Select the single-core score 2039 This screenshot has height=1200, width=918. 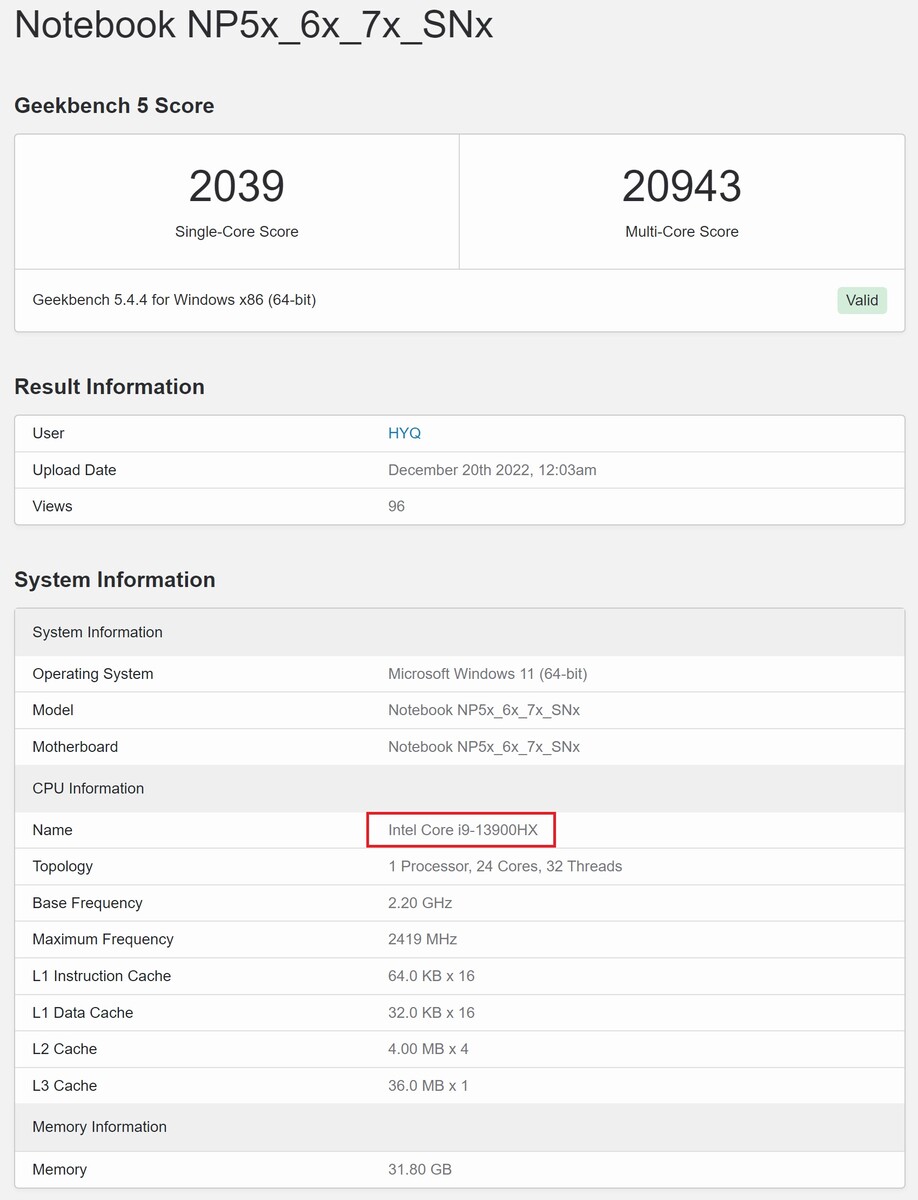coord(237,186)
